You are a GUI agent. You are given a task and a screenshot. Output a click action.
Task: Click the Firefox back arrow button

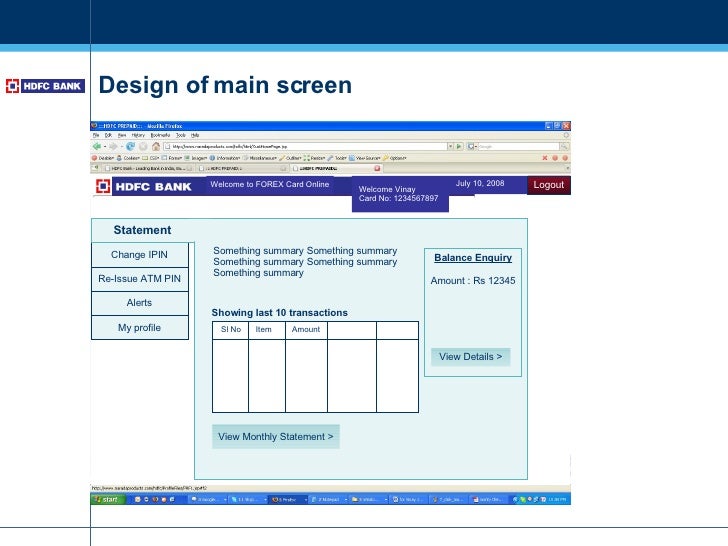coord(97,146)
